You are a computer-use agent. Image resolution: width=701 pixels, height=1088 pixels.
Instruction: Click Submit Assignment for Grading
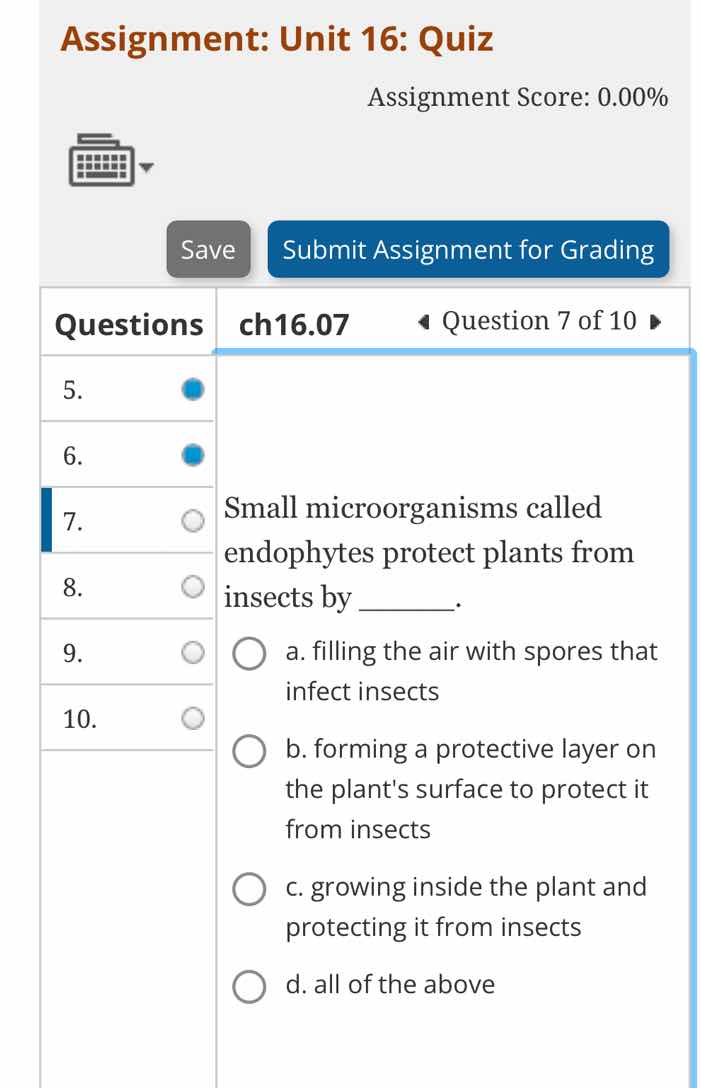pyautogui.click(x=468, y=250)
